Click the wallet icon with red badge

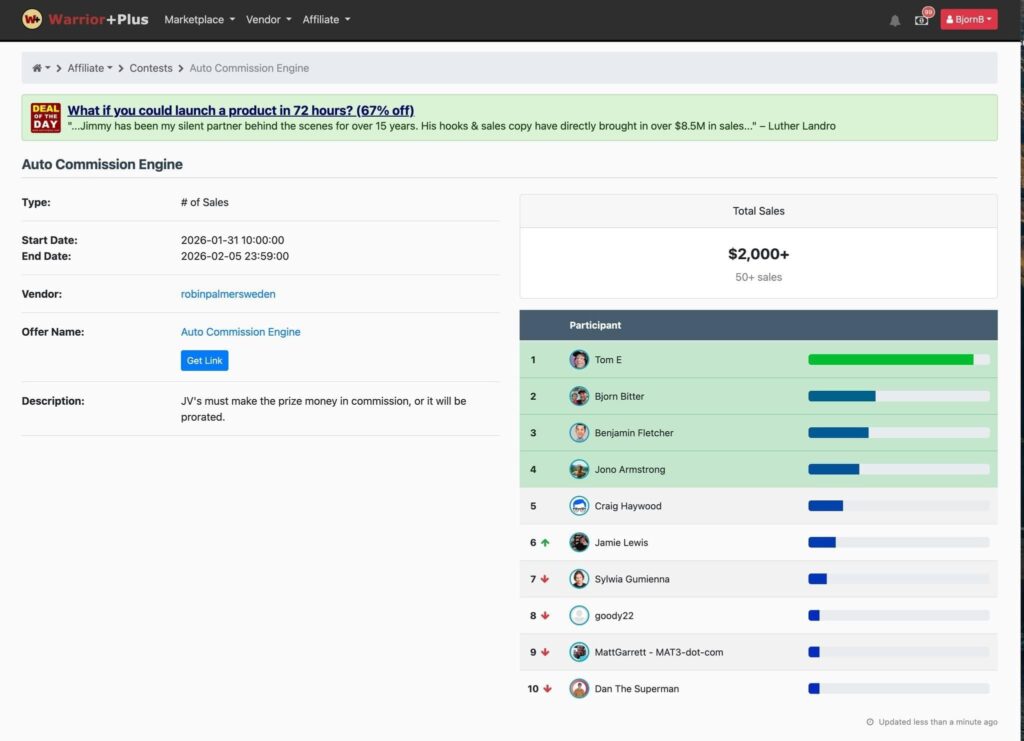pyautogui.click(x=921, y=20)
